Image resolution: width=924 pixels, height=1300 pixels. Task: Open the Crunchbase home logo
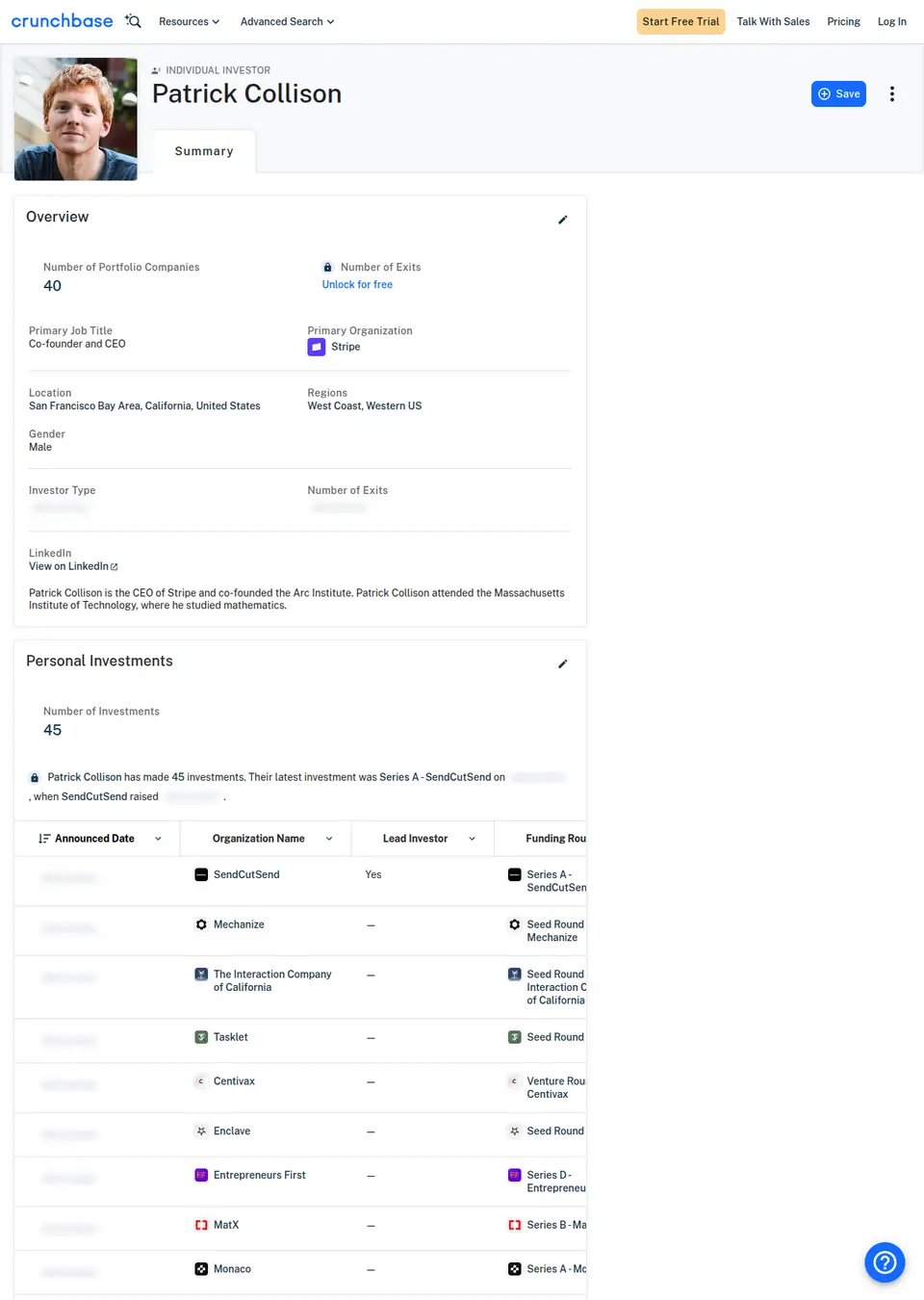coord(62,20)
